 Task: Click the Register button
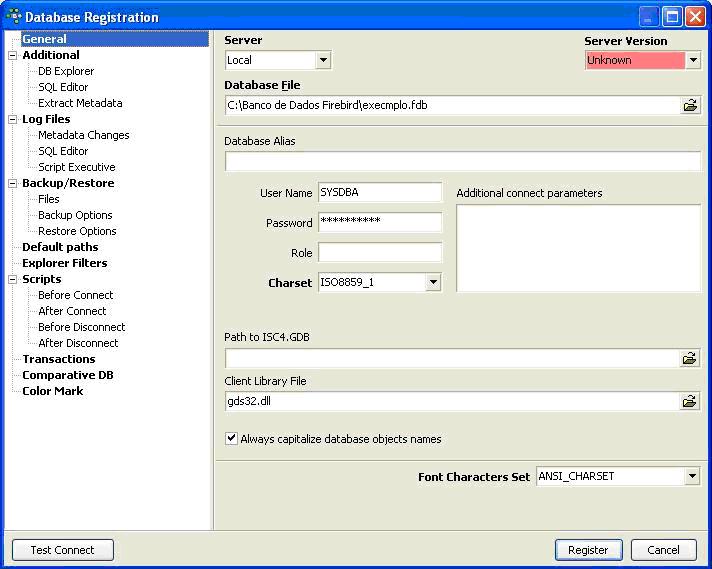(588, 550)
